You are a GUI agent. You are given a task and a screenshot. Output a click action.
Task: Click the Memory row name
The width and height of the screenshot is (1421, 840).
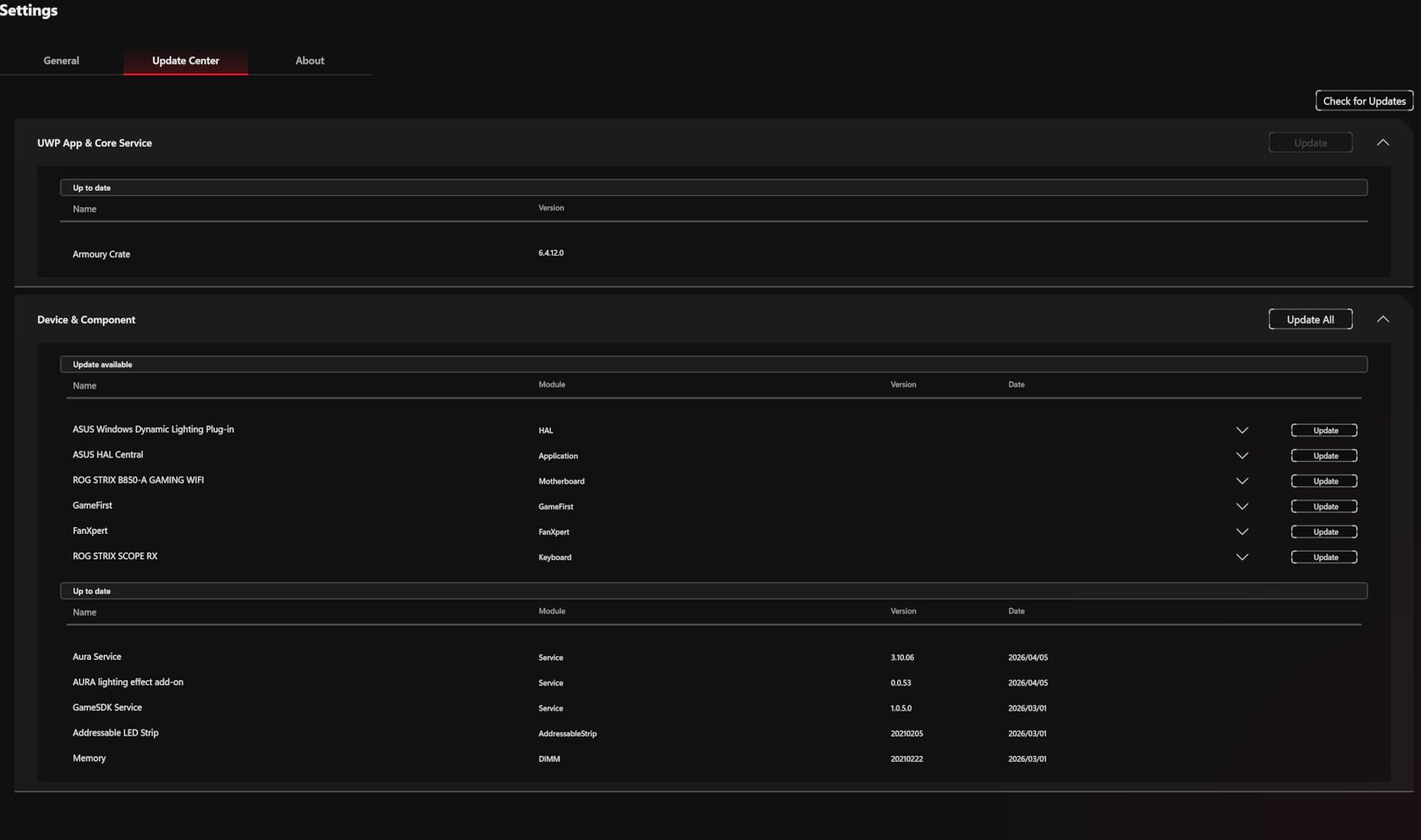89,758
